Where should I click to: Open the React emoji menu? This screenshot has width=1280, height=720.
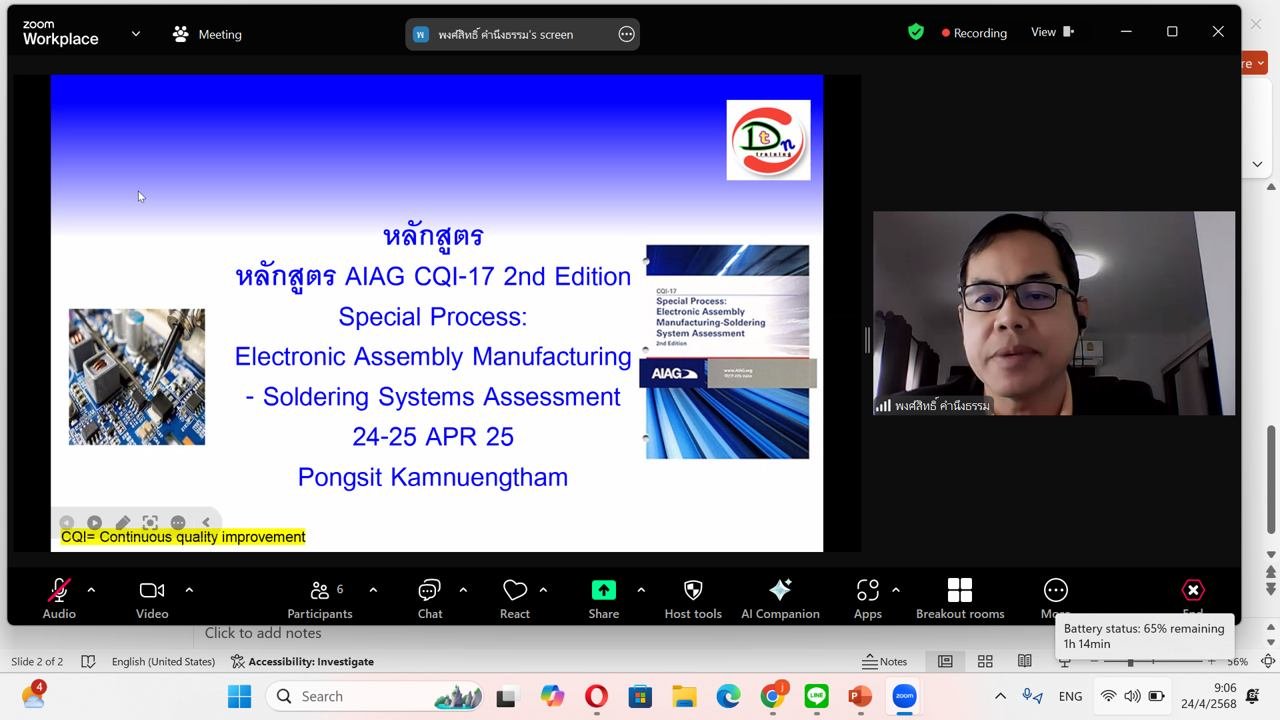tap(515, 599)
